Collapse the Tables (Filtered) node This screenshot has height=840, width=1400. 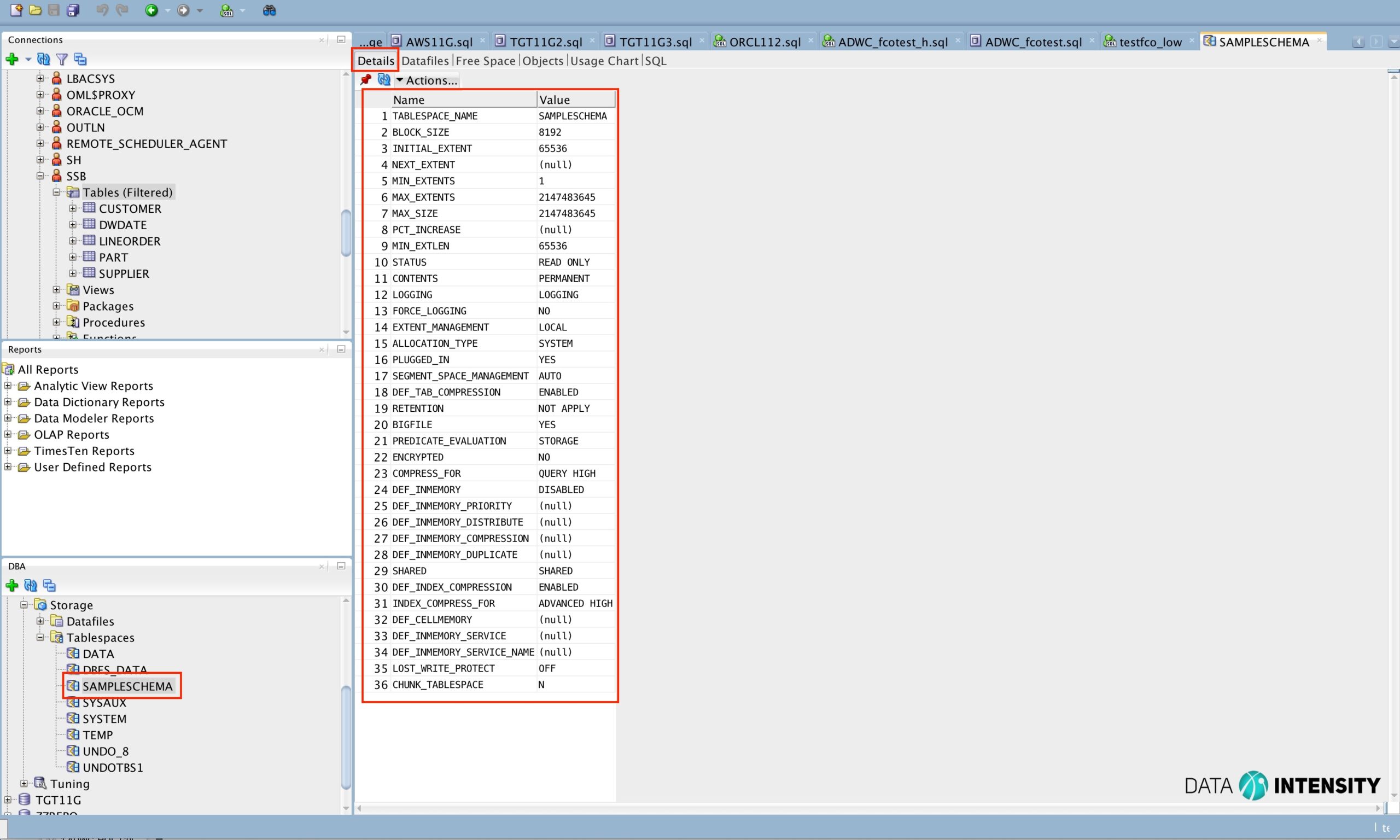coord(56,192)
